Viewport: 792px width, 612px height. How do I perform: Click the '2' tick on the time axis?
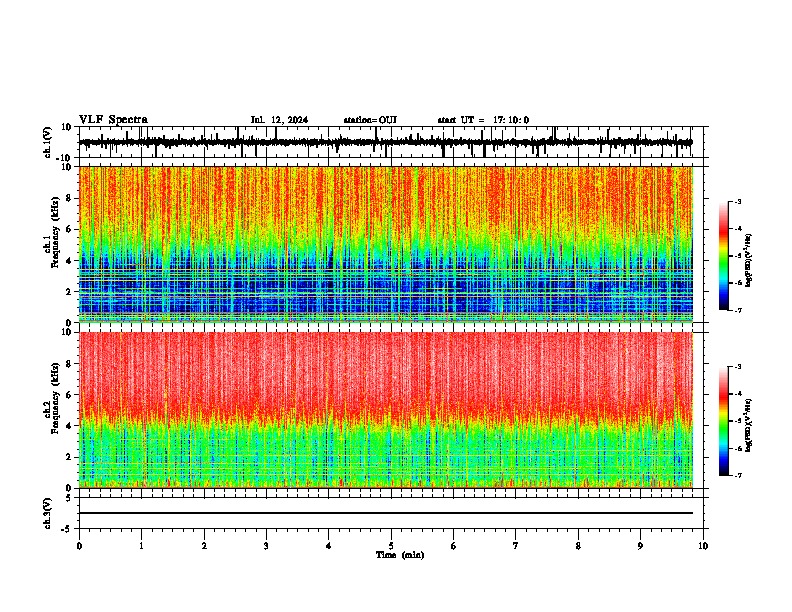[x=204, y=546]
